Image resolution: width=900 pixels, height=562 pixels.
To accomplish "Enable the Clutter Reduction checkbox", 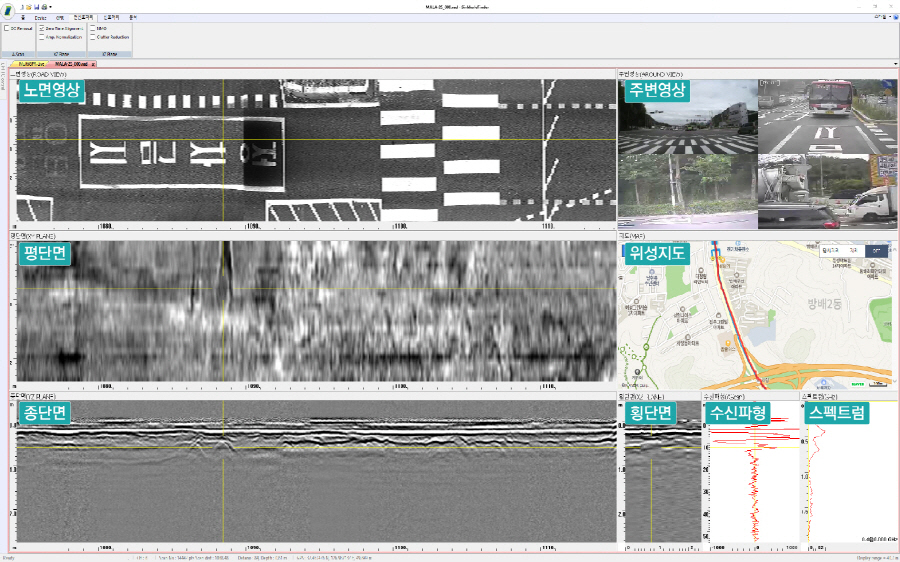I will 92,37.
